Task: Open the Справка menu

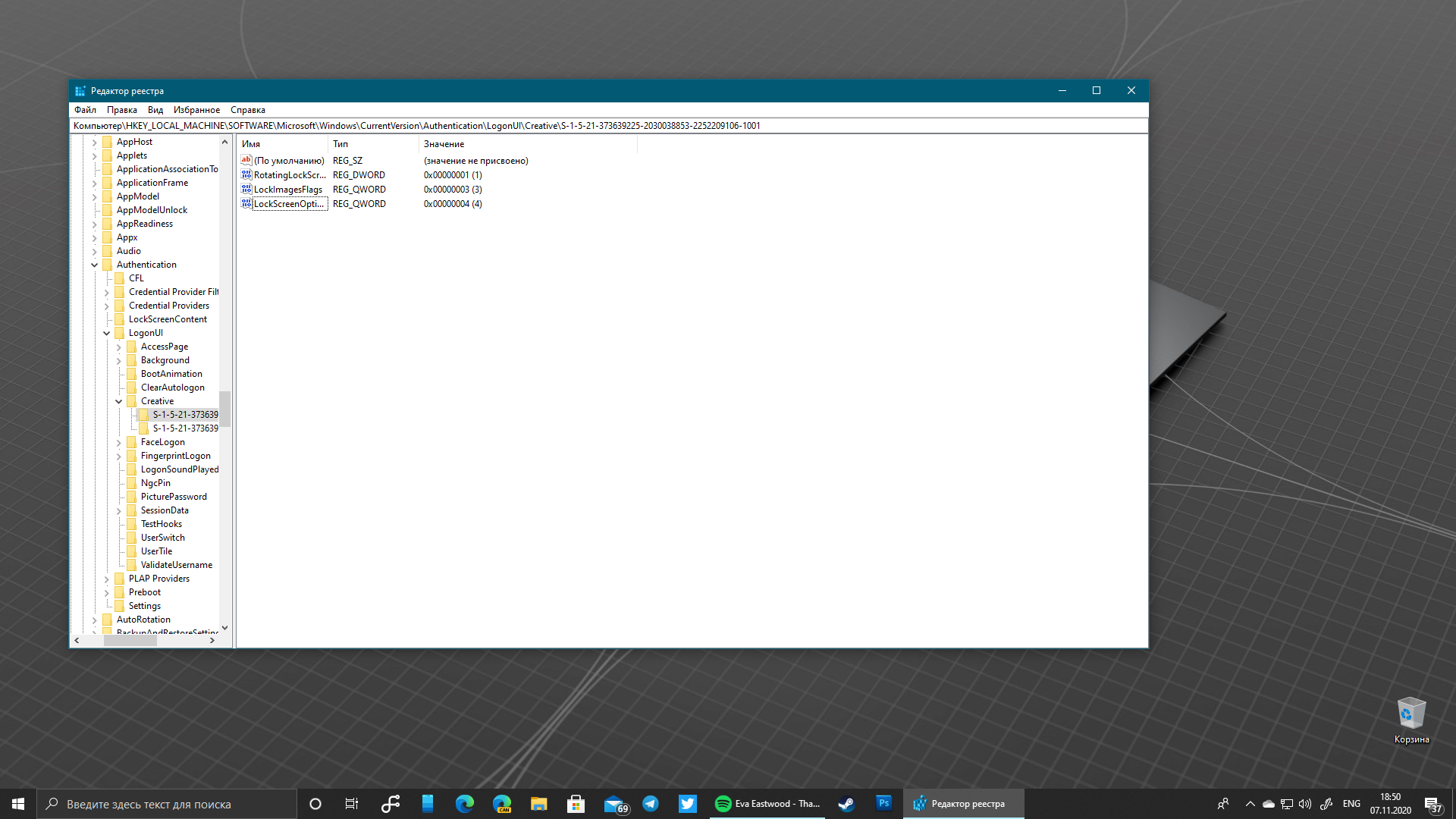Action: coord(248,110)
